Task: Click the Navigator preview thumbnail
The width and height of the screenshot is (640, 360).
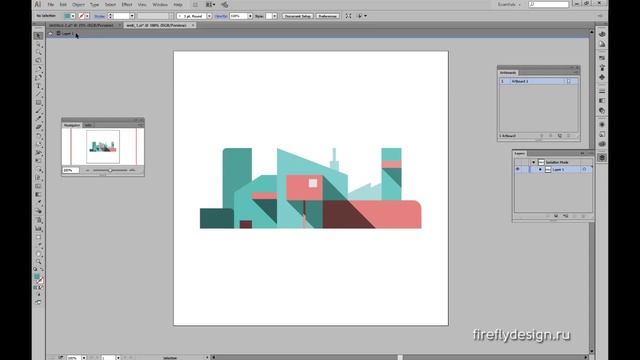Action: [x=103, y=147]
